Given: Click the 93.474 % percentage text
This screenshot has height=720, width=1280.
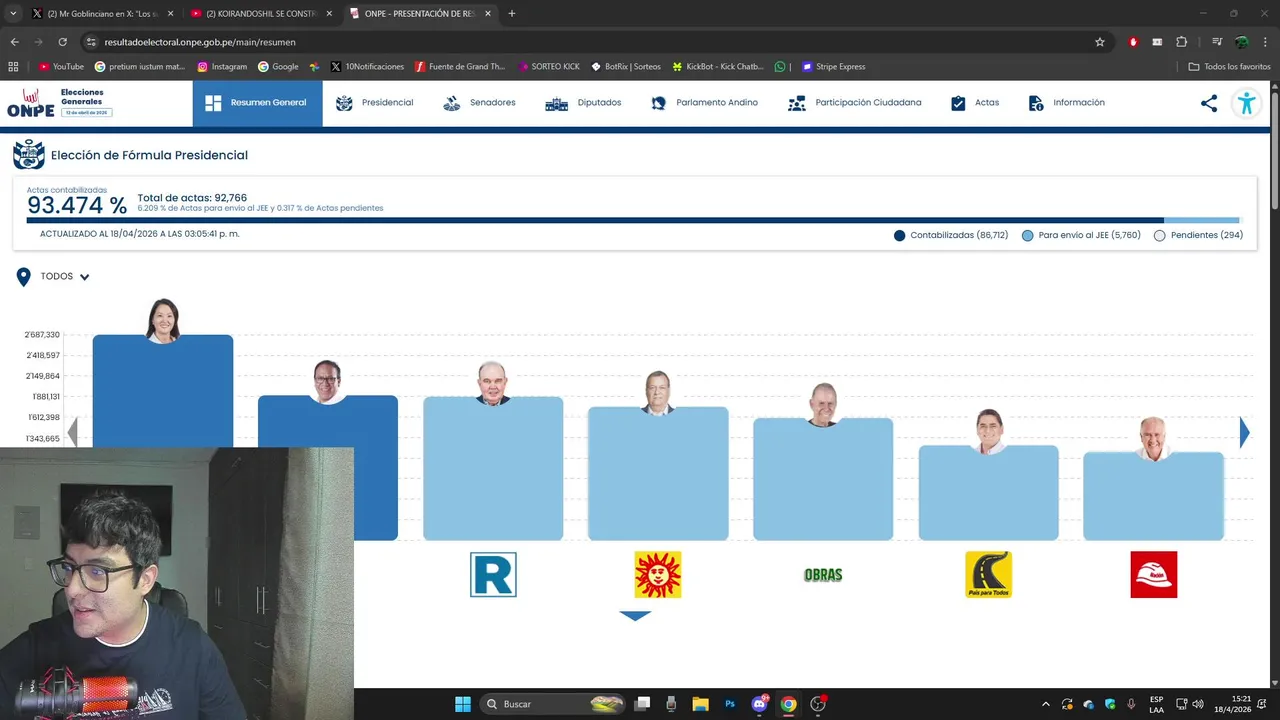Looking at the screenshot, I should pyautogui.click(x=77, y=206).
